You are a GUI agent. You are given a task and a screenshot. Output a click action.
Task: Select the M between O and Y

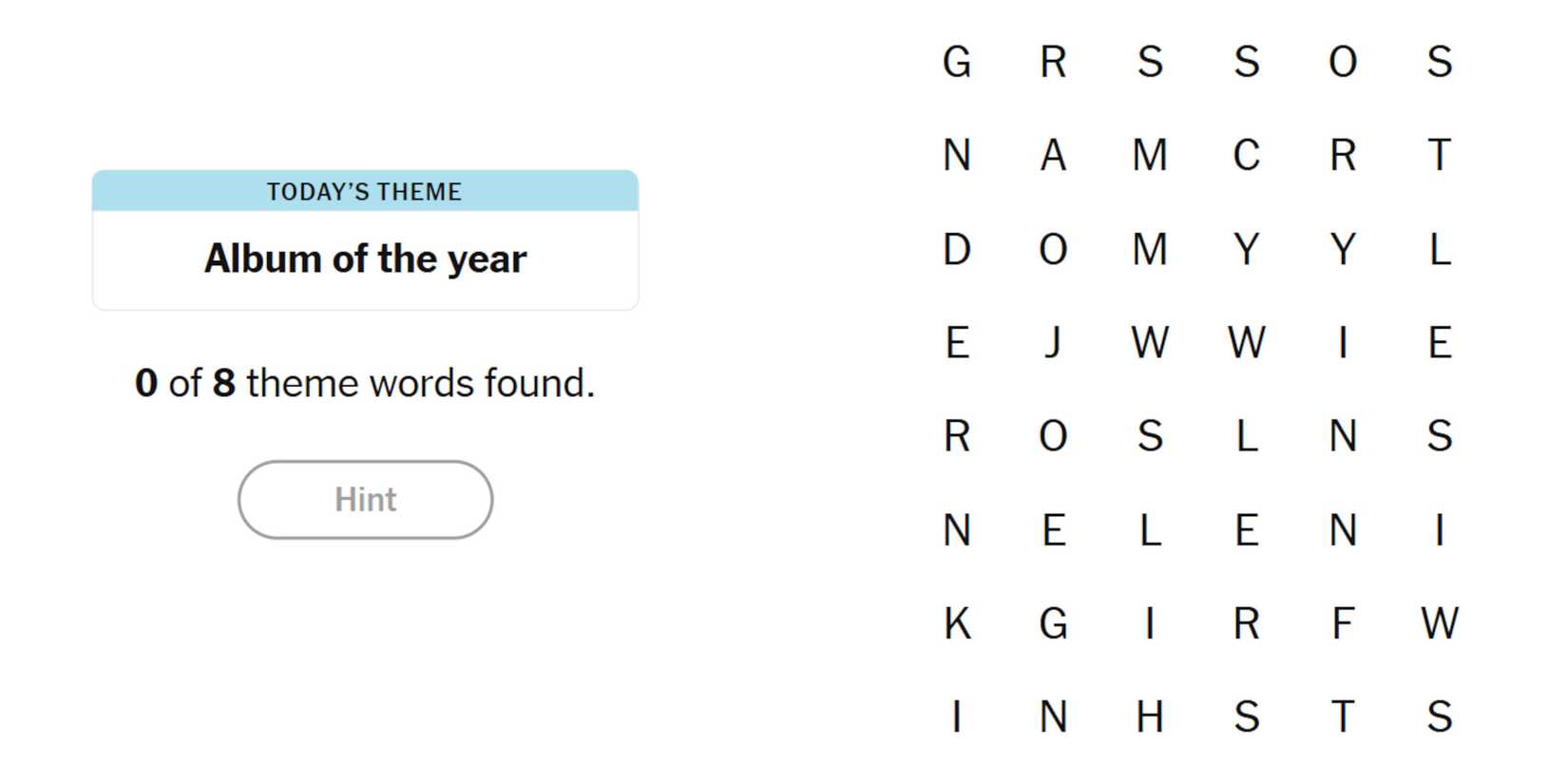click(1150, 249)
